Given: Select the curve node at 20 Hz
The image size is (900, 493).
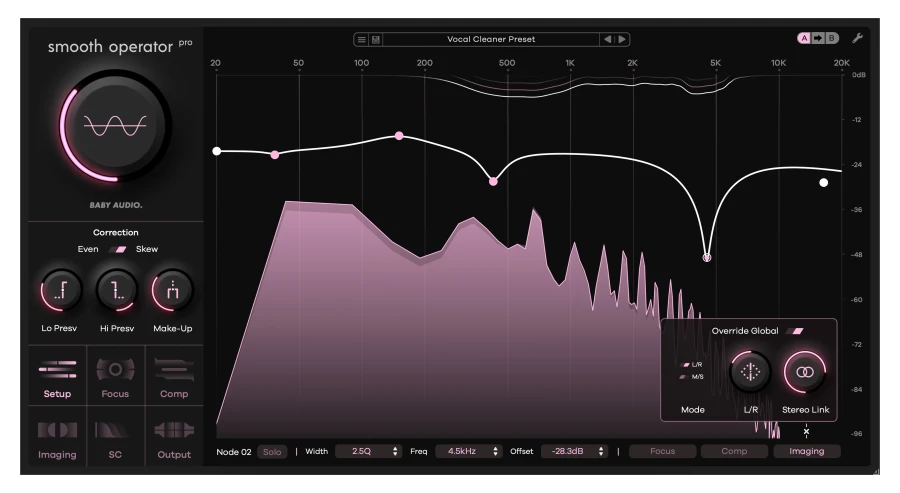Looking at the screenshot, I should tap(216, 151).
